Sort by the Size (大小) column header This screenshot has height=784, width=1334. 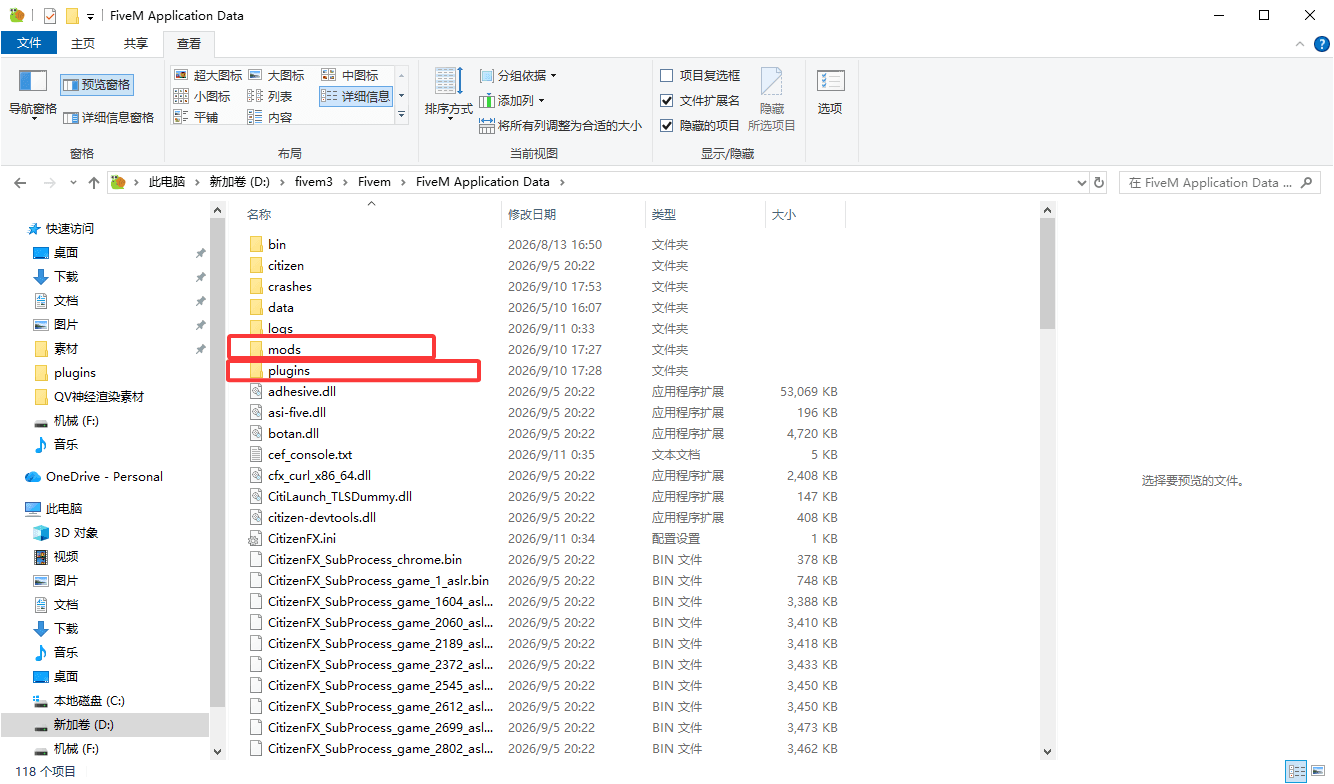coord(806,214)
